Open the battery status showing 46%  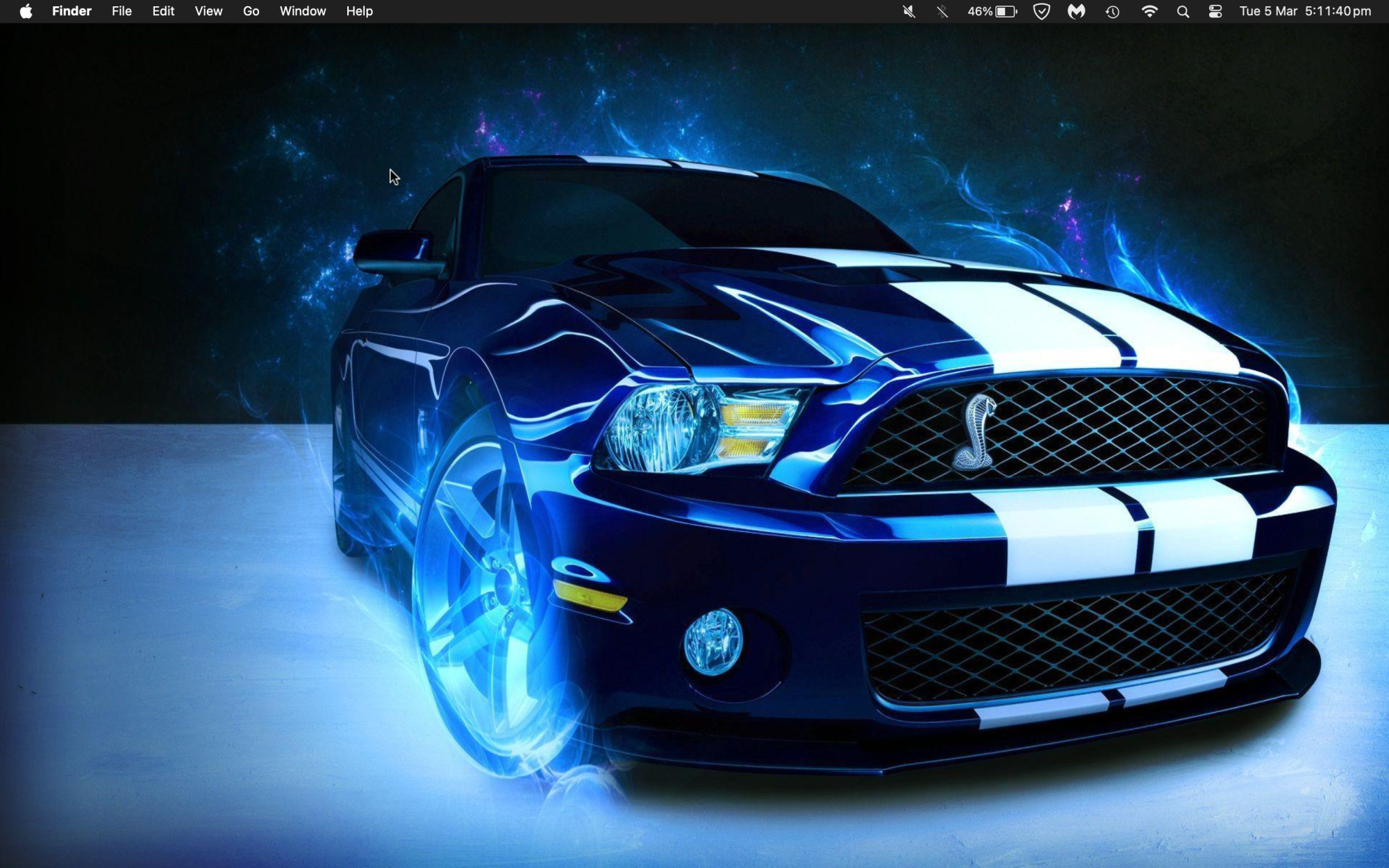coord(992,11)
